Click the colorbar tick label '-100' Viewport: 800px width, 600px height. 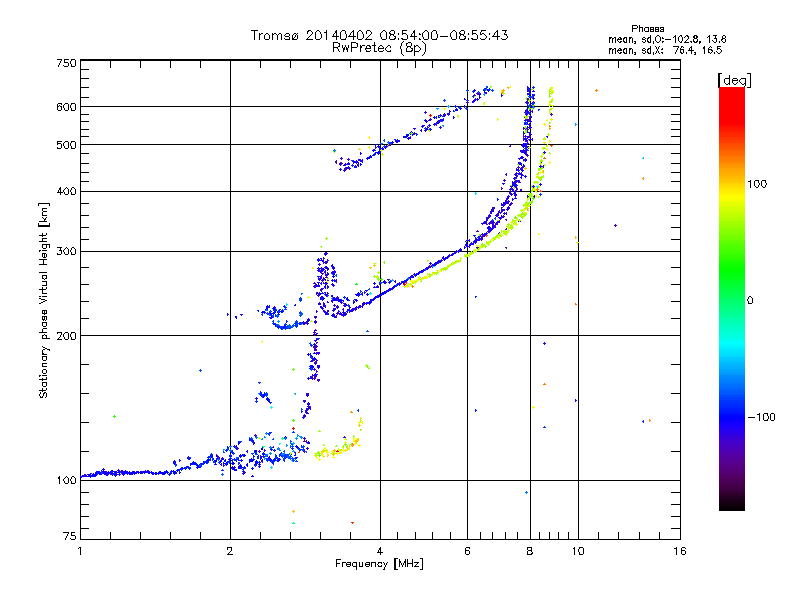click(761, 417)
